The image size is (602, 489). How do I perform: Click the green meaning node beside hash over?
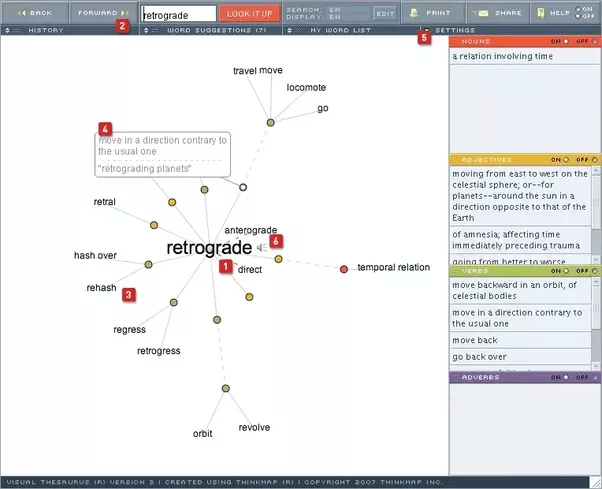click(x=148, y=264)
